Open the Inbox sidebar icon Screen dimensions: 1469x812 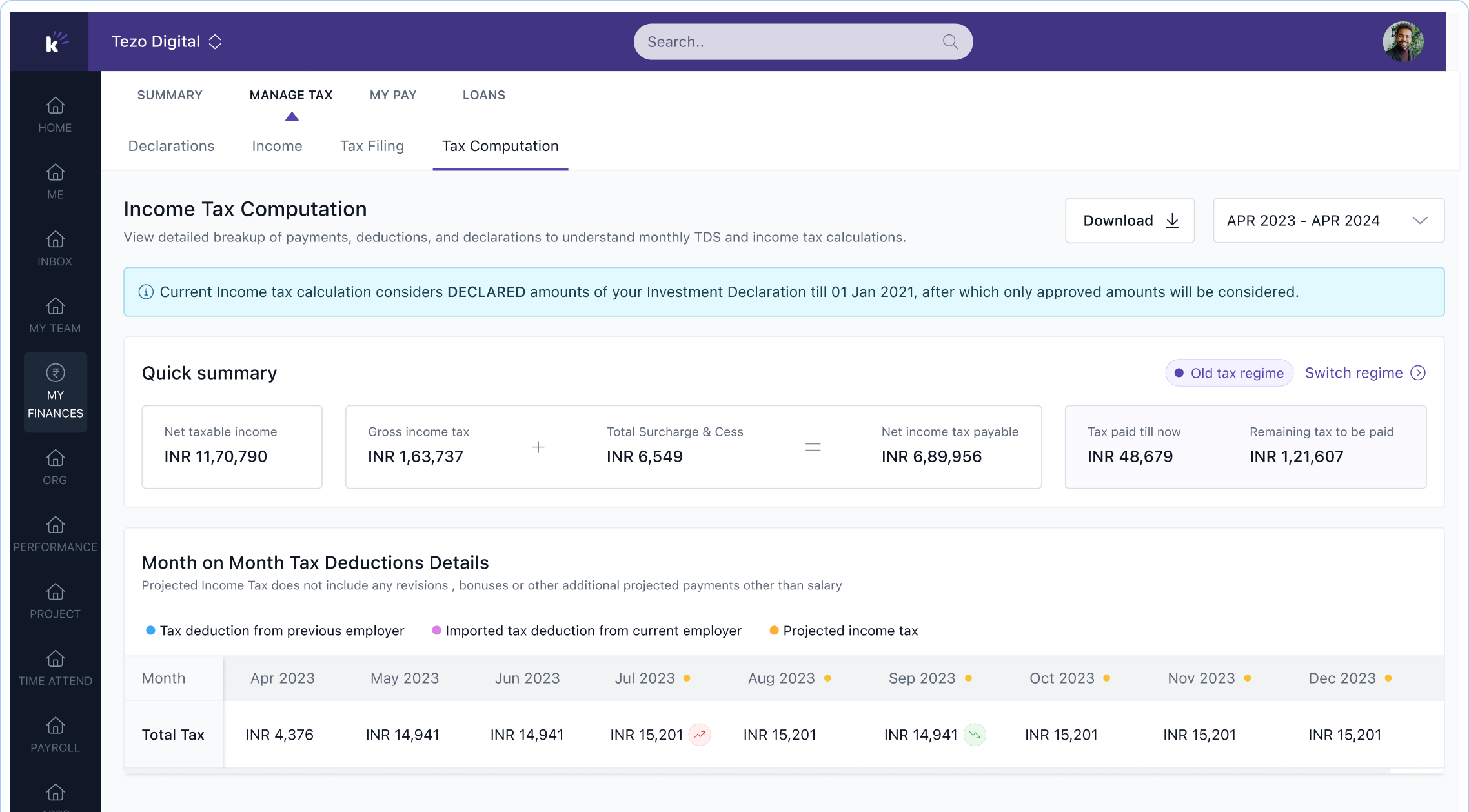[x=56, y=239]
